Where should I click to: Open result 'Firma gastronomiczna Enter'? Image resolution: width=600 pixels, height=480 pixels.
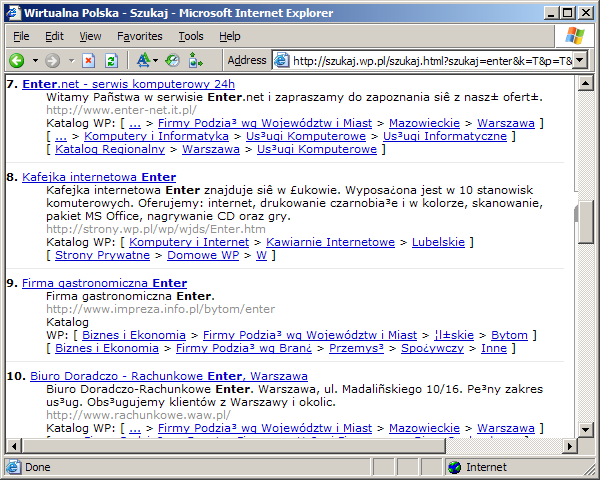[x=104, y=283]
